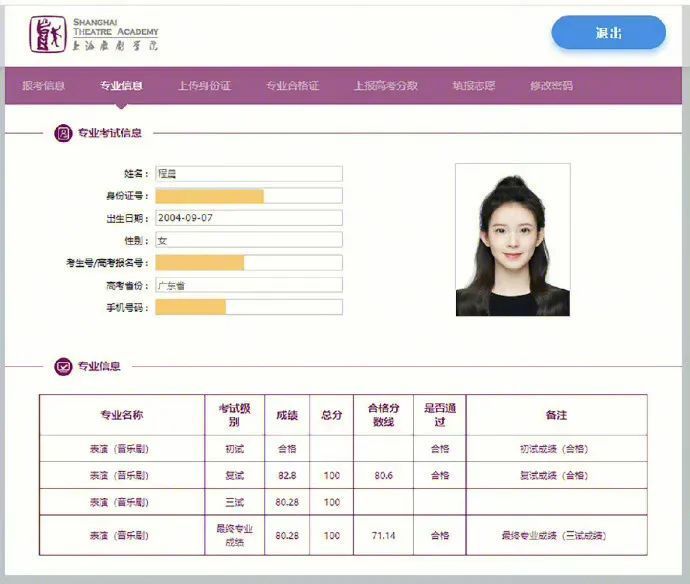This screenshot has height=584, width=690.
Task: Click the candidate ID photo thumbnail
Action: 512,240
